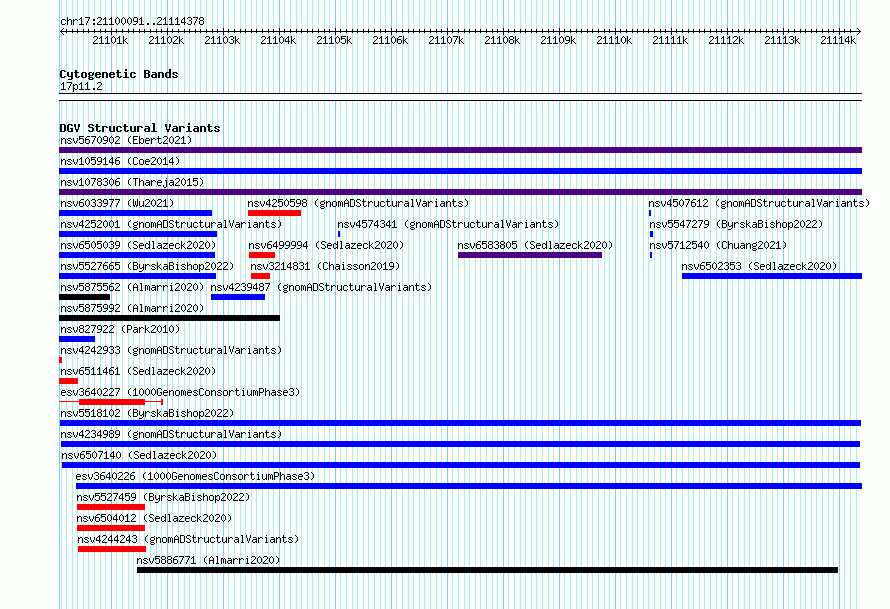The image size is (890, 609).
Task: Click the nsv6033977 (Wu2021) label
Action: 117,203
